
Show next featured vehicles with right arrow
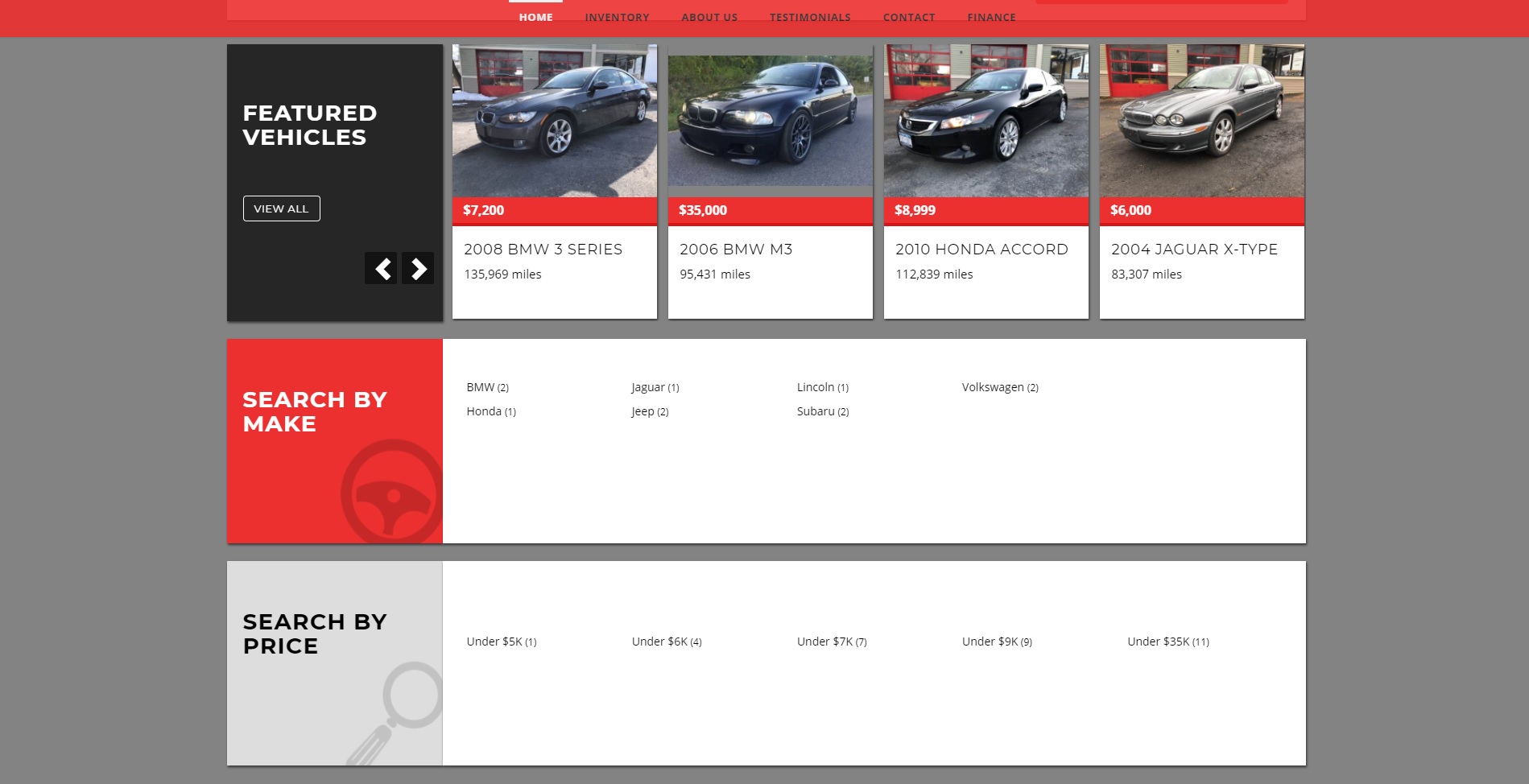(418, 268)
